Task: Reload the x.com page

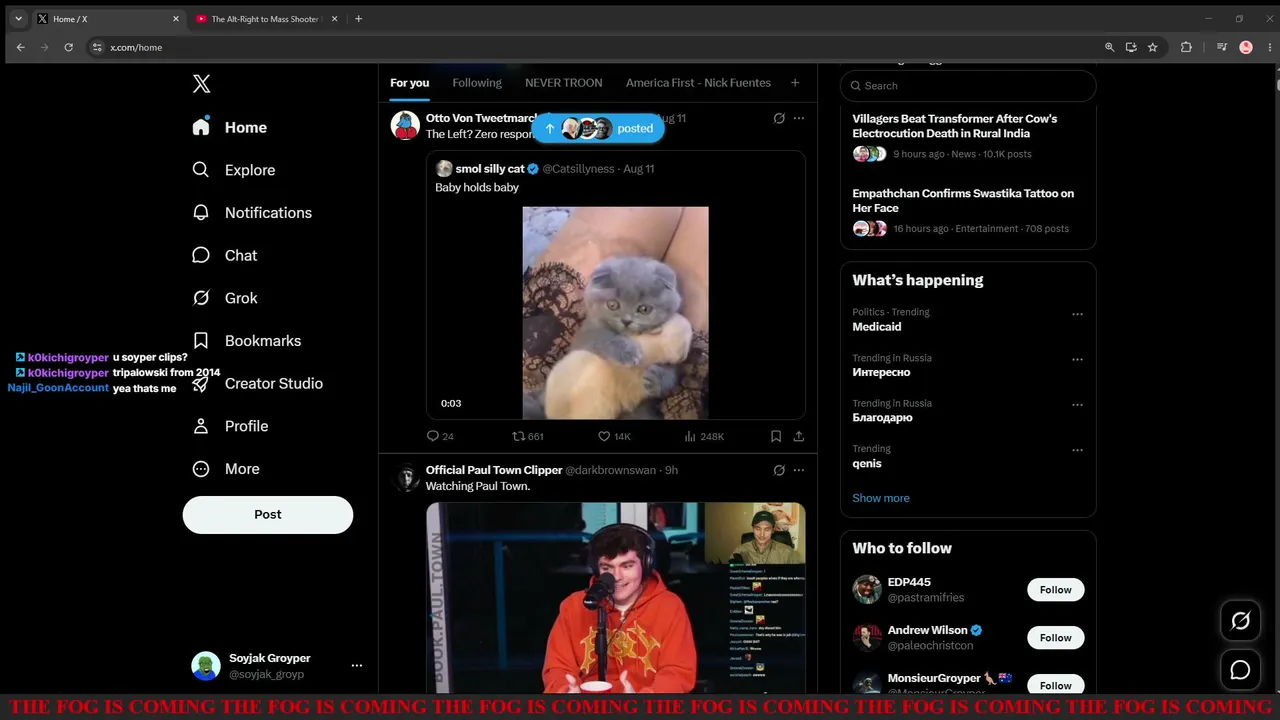Action: pos(68,47)
